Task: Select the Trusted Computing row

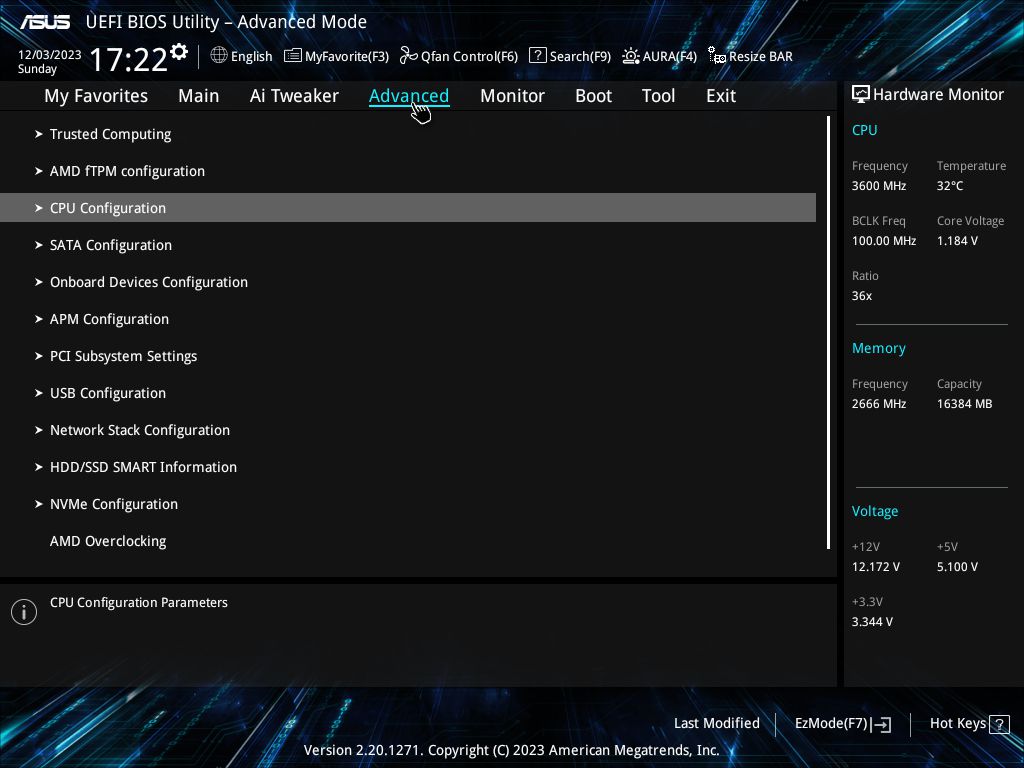Action: pos(408,134)
